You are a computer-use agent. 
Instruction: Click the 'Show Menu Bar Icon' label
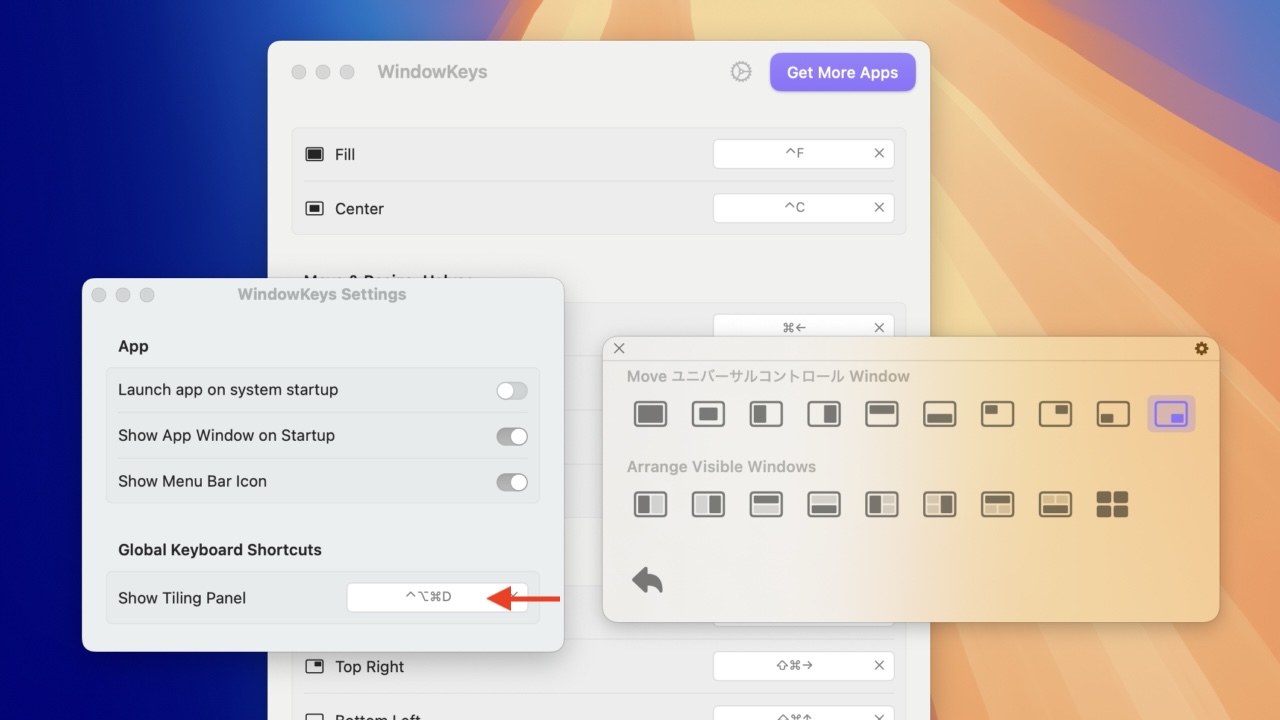pos(192,482)
